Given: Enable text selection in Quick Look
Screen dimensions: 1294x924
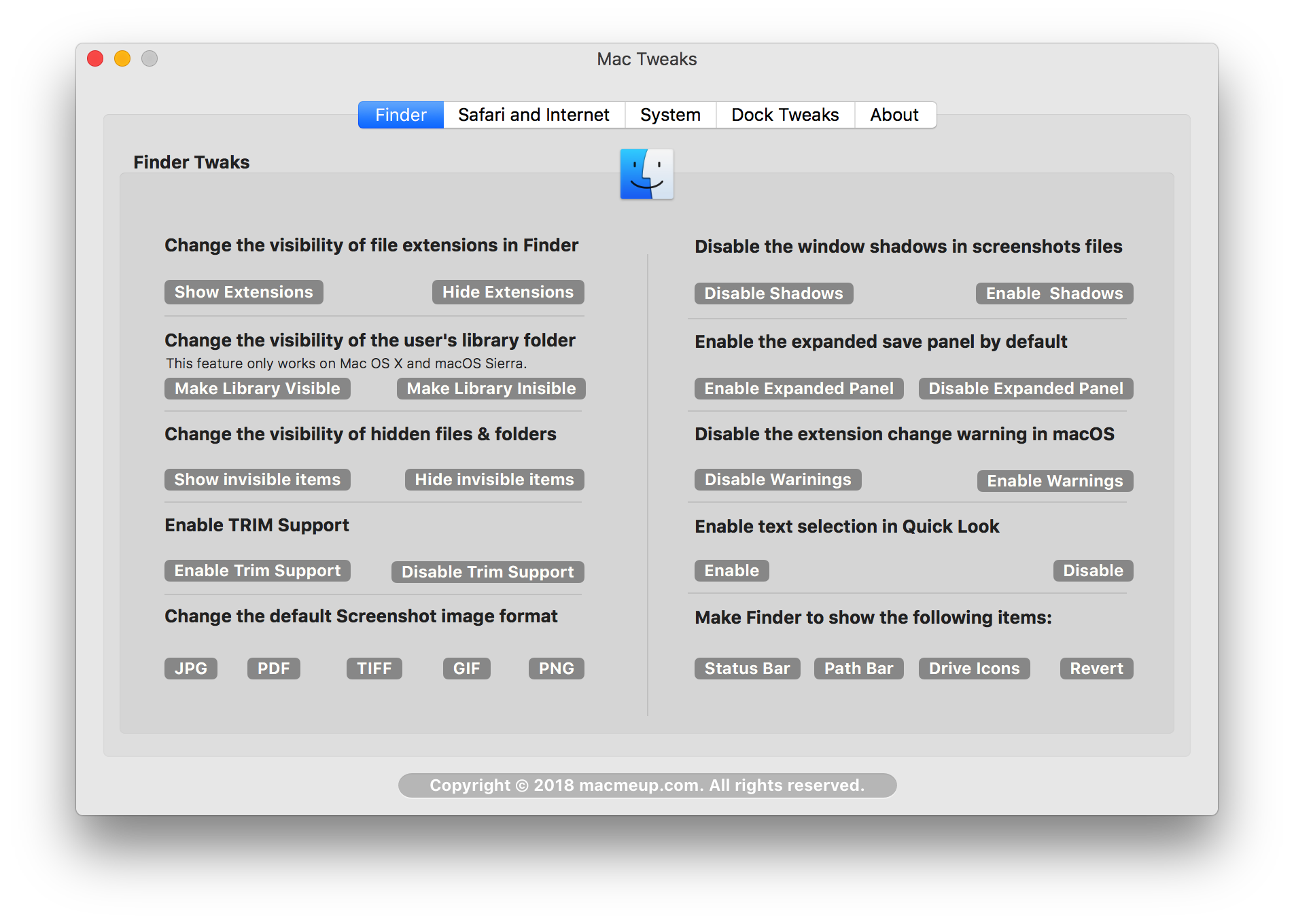Looking at the screenshot, I should [x=731, y=571].
